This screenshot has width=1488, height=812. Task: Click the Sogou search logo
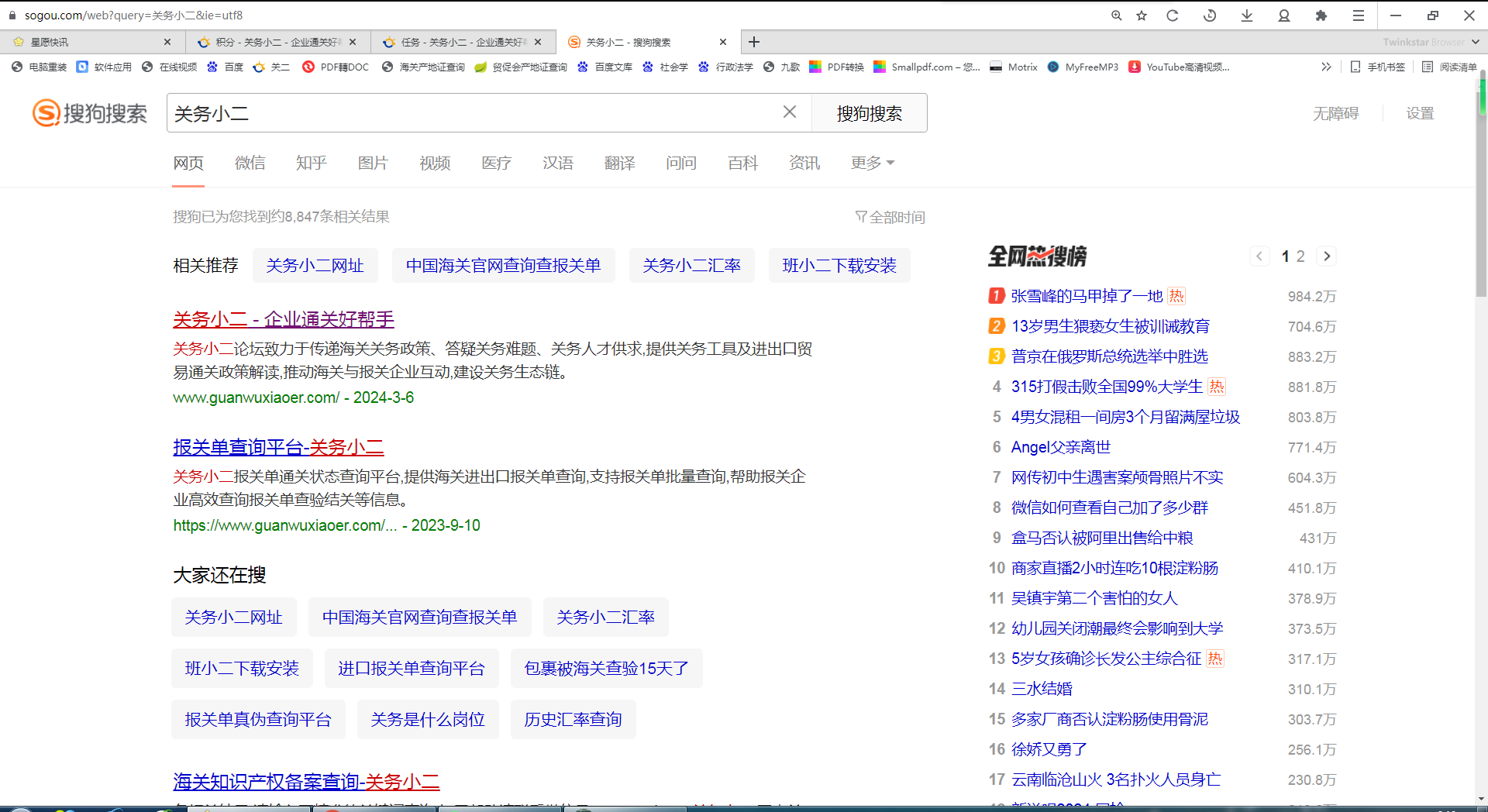(90, 113)
